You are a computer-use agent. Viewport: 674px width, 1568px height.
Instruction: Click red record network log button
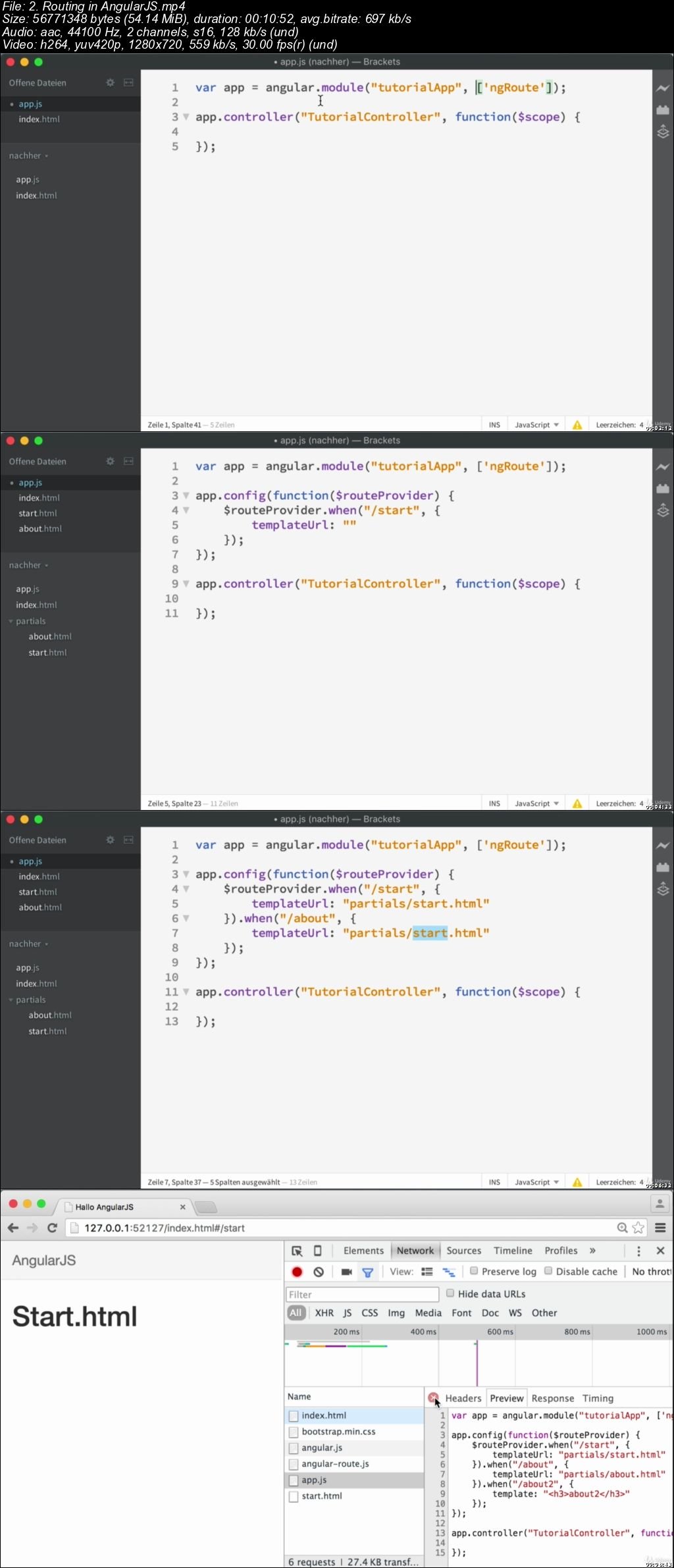click(297, 1272)
